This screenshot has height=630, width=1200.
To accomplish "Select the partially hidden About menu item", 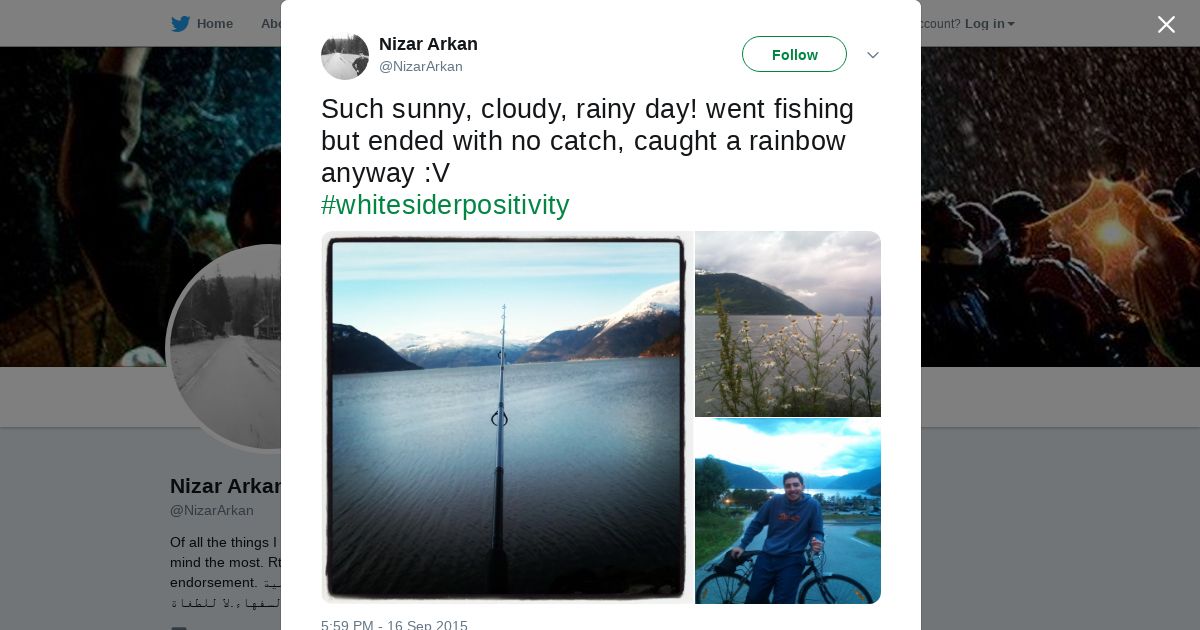I will tap(270, 24).
